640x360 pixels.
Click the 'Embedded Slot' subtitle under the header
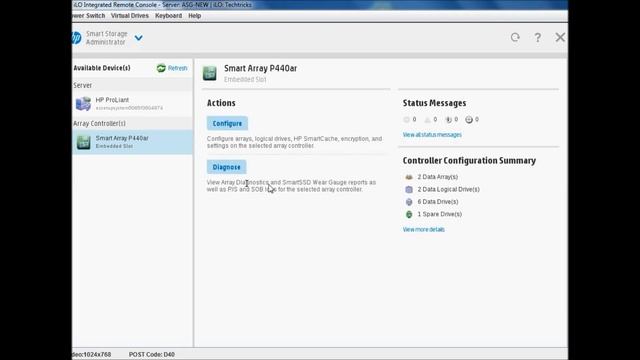(x=245, y=80)
